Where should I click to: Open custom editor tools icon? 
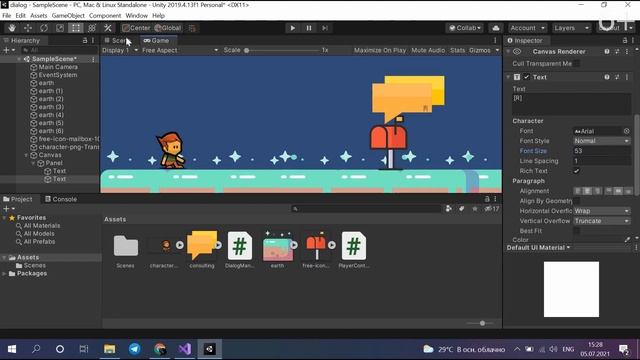pos(108,28)
